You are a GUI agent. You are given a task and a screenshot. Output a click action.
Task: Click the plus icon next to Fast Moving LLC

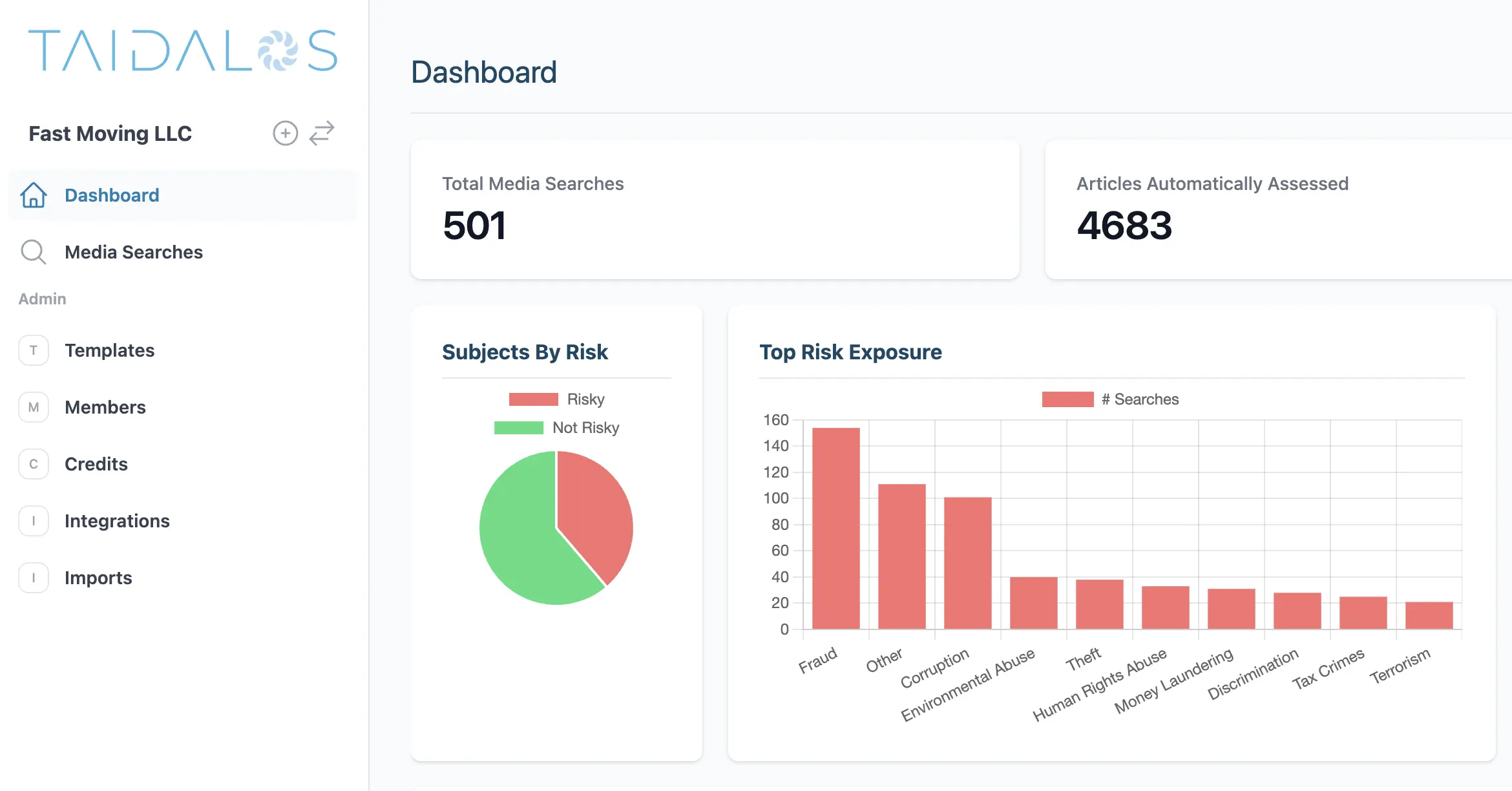(x=285, y=133)
